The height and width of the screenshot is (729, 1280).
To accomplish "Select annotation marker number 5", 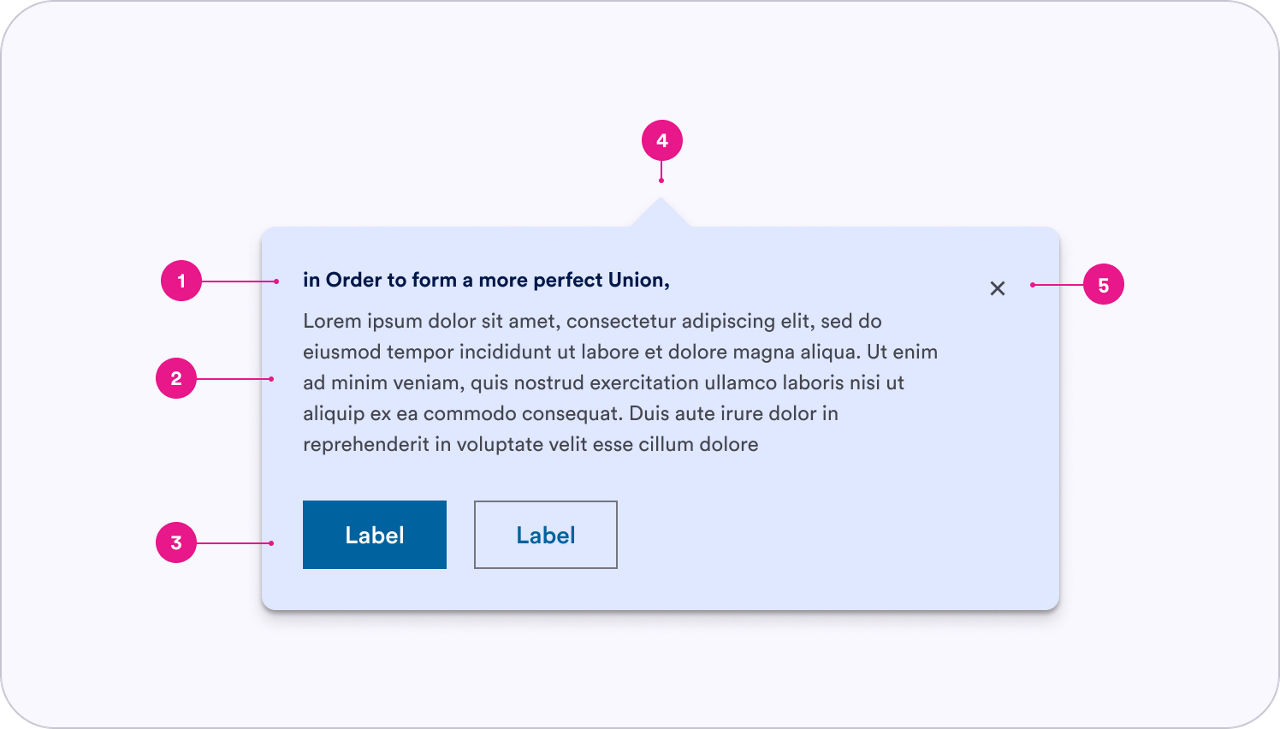I will (x=1103, y=285).
